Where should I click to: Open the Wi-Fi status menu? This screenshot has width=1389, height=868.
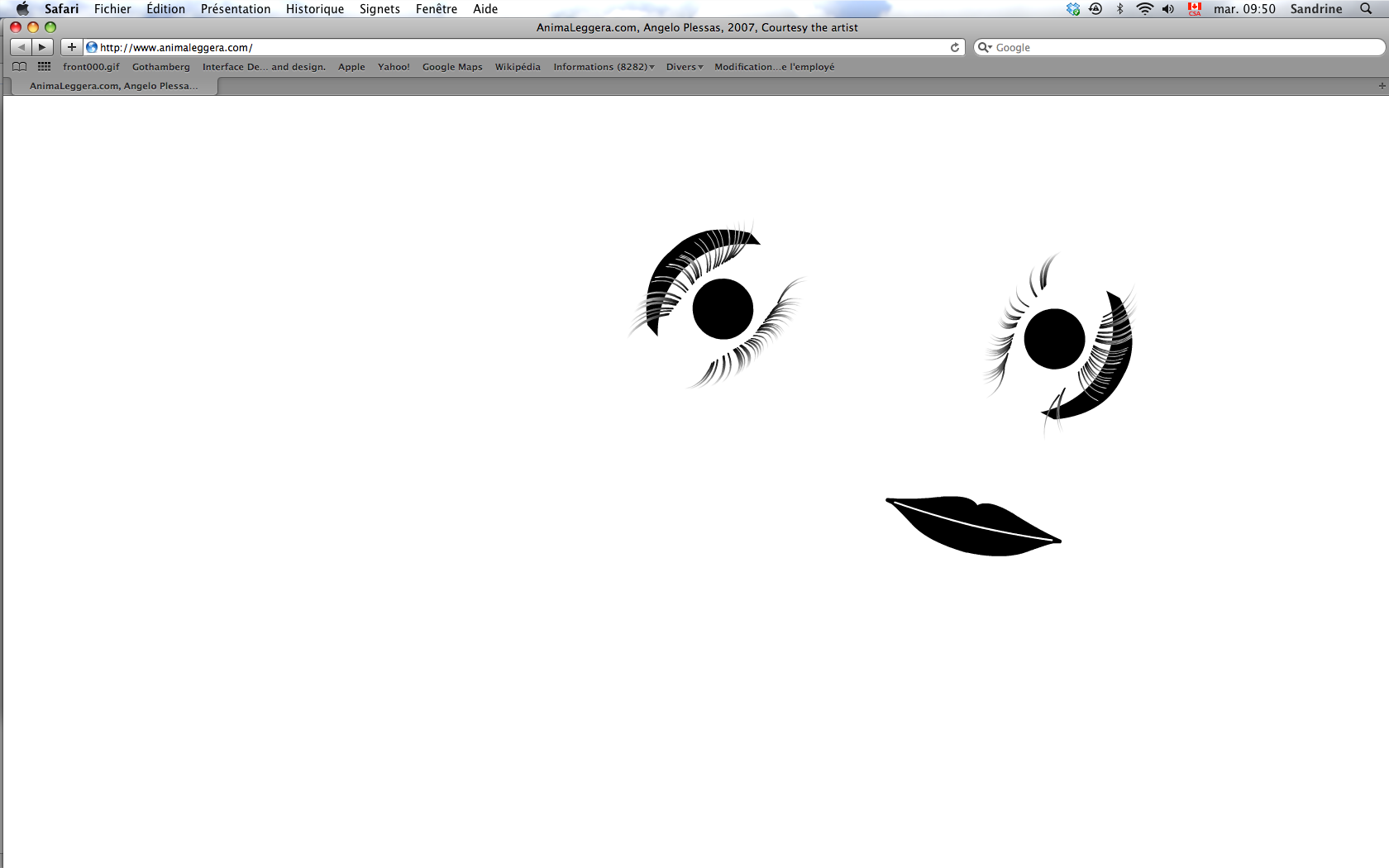point(1144,9)
